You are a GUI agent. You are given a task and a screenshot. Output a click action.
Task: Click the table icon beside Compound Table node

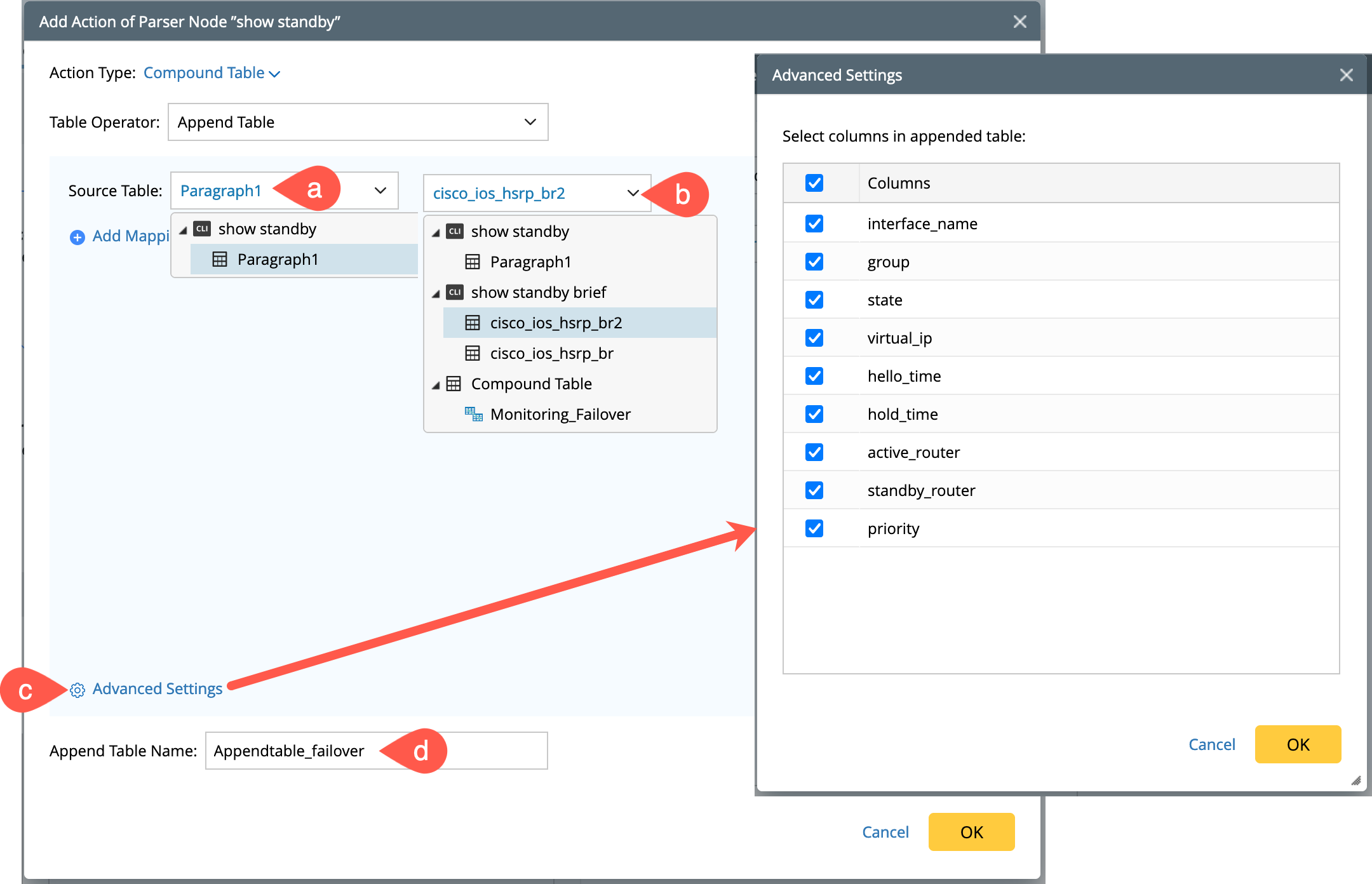coord(454,384)
